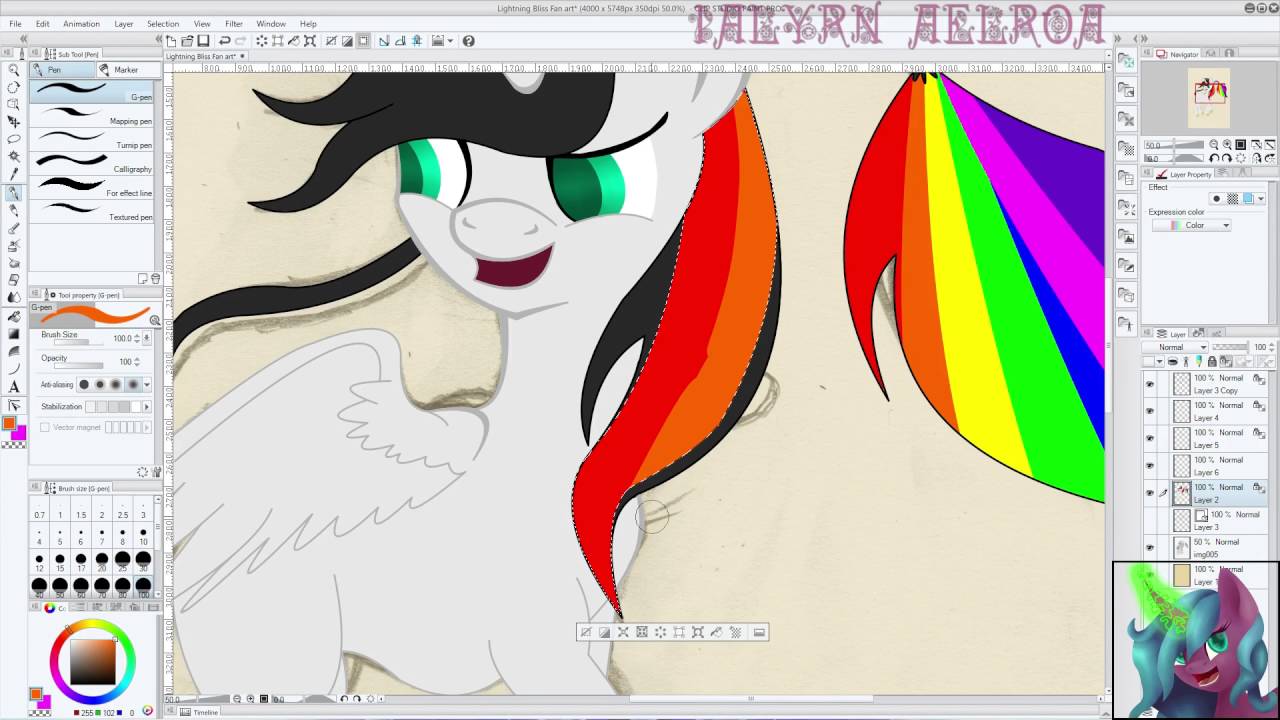
Task: Choose brush size 50 preset
Action: pyautogui.click(x=60, y=588)
